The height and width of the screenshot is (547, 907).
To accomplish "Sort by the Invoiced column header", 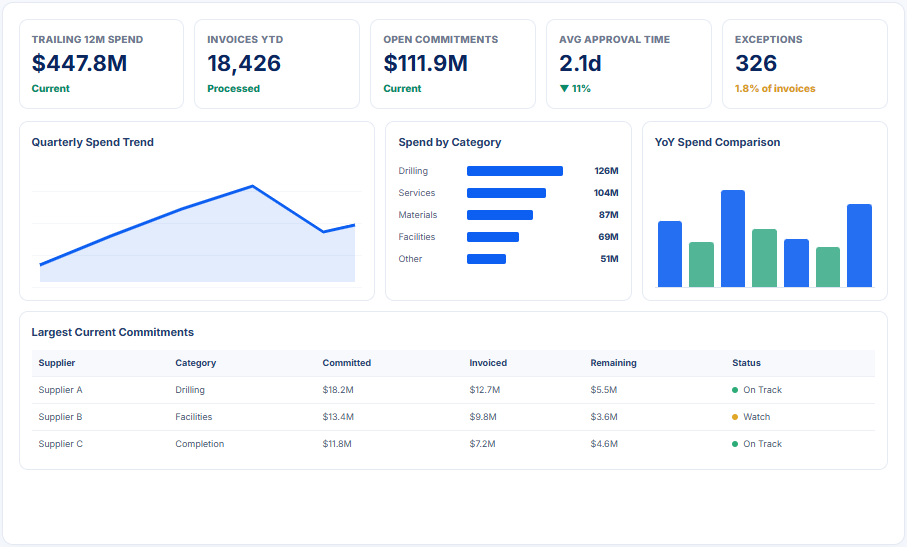I will [x=488, y=363].
